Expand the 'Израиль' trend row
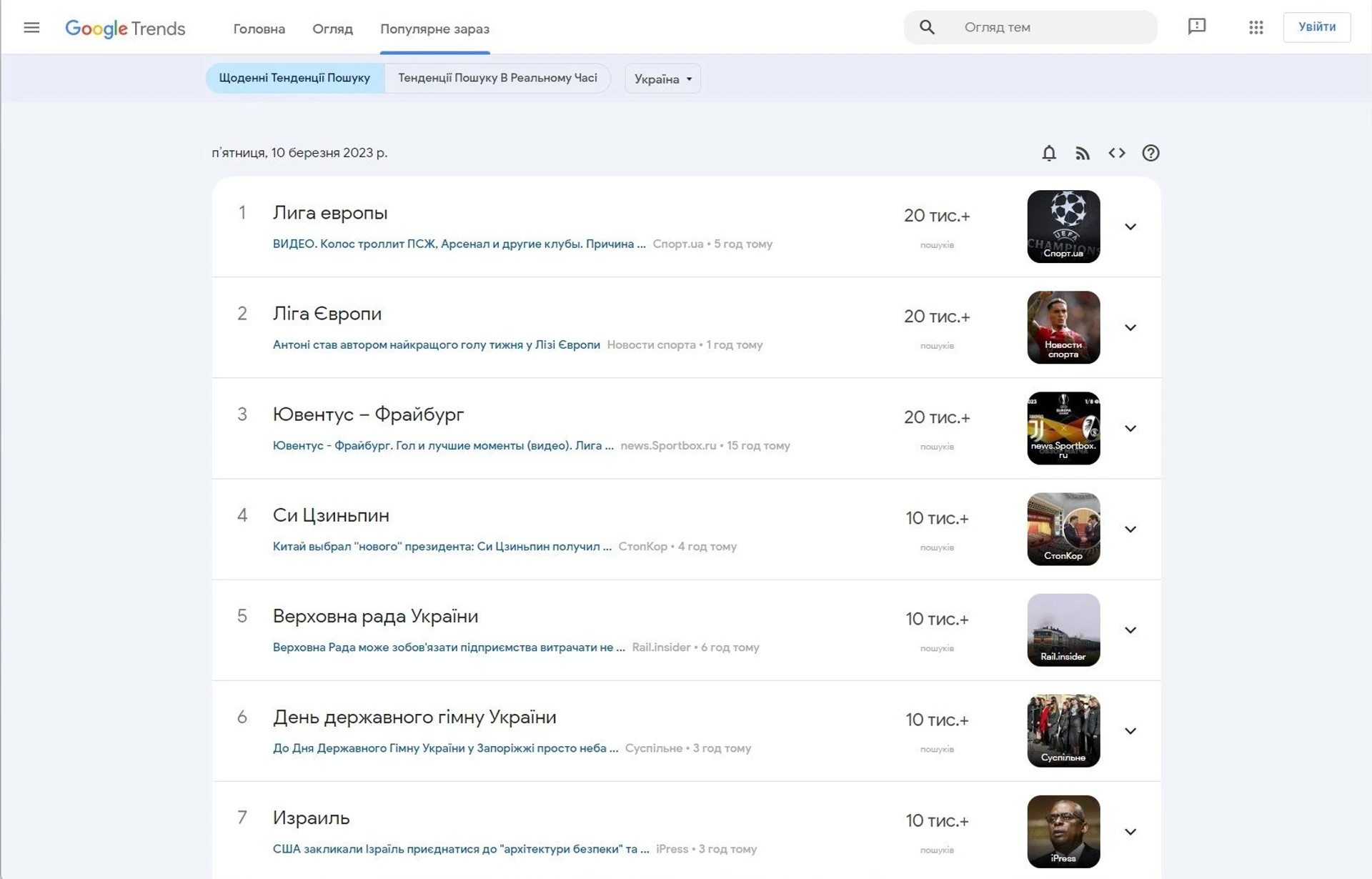Viewport: 1372px width, 879px height. pyautogui.click(x=1130, y=831)
